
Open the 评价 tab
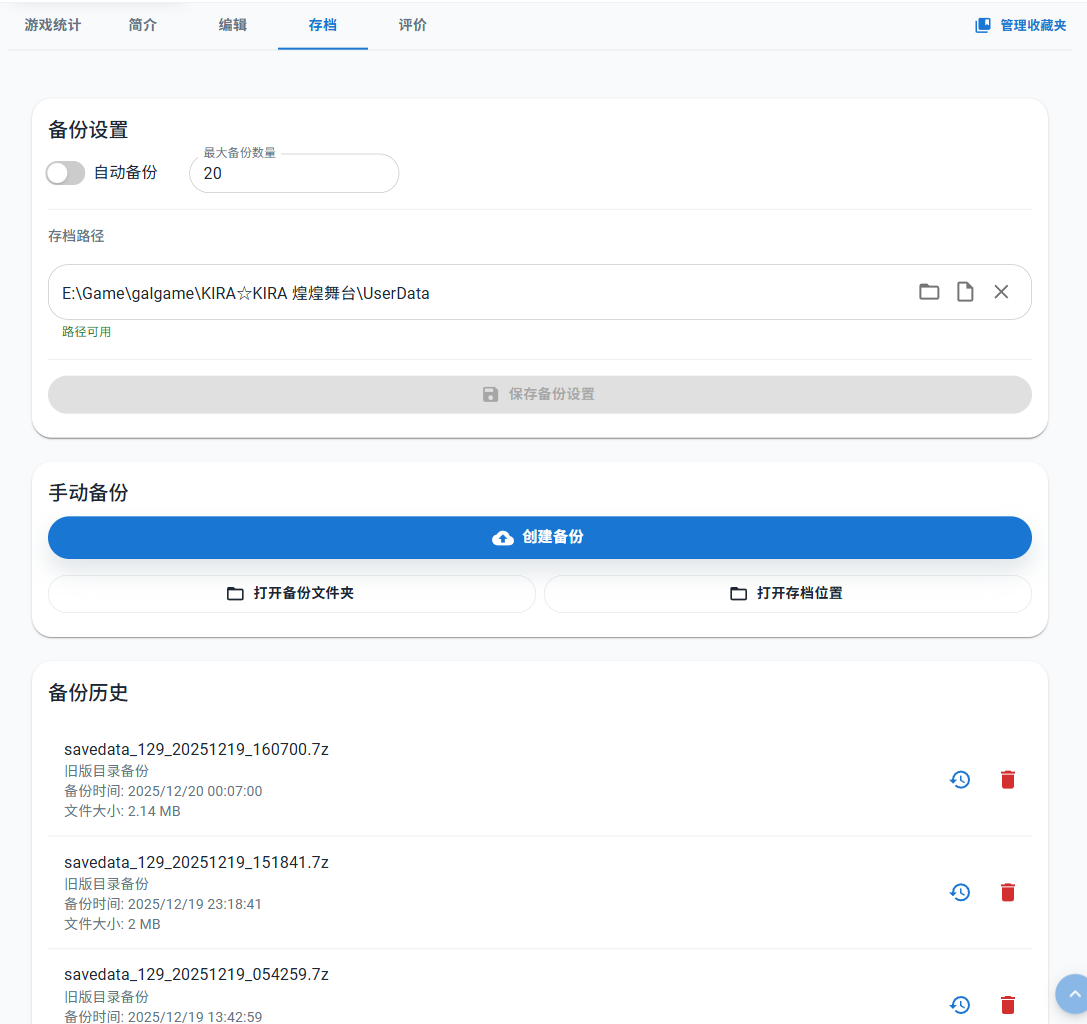tap(412, 25)
